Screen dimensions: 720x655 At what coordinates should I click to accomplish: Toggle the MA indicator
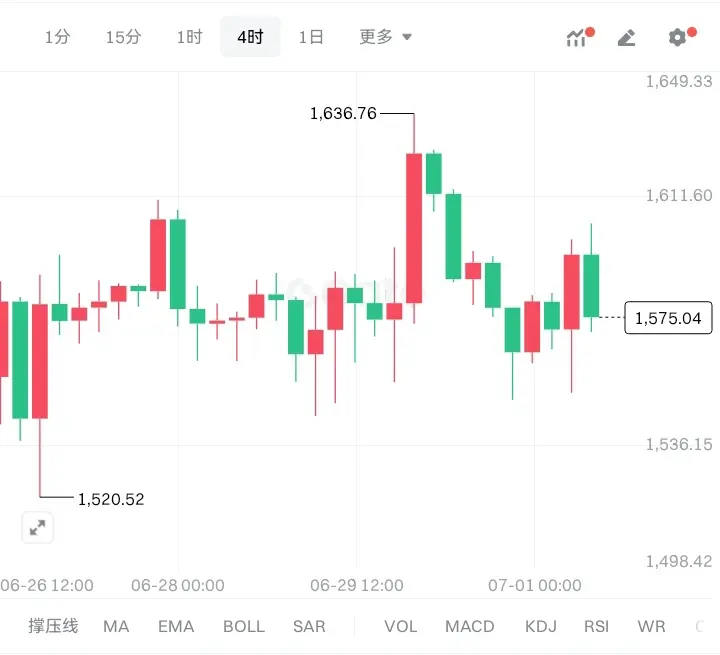[116, 626]
